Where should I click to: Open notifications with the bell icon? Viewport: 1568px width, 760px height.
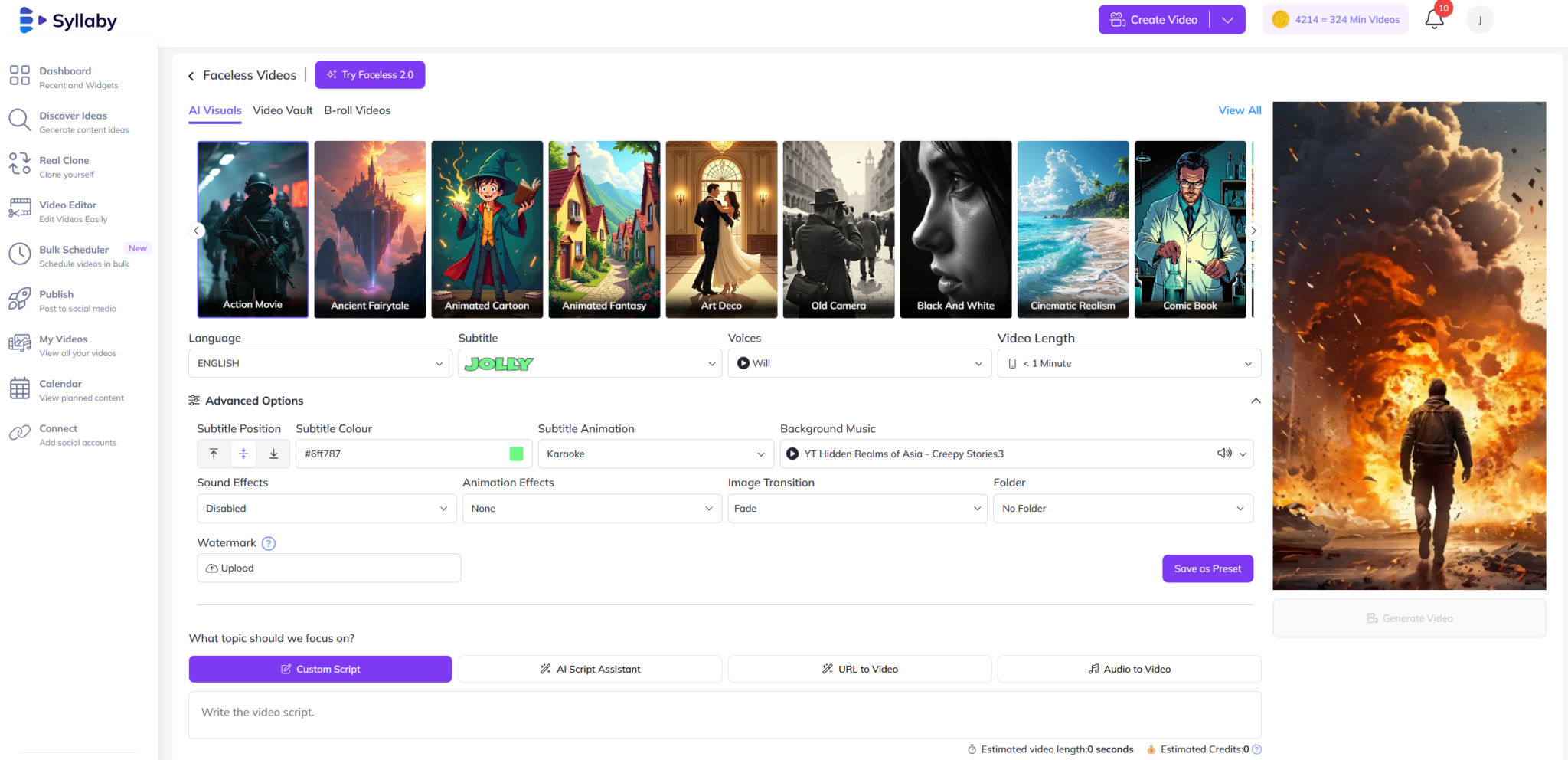[1434, 19]
